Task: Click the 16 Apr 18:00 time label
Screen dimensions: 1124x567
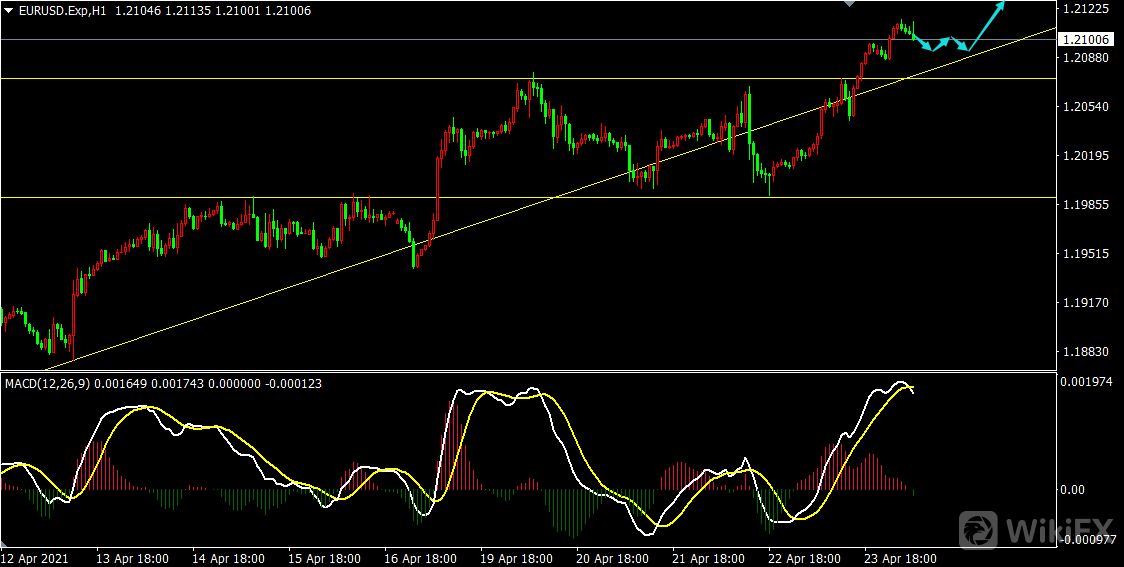Action: pos(420,558)
